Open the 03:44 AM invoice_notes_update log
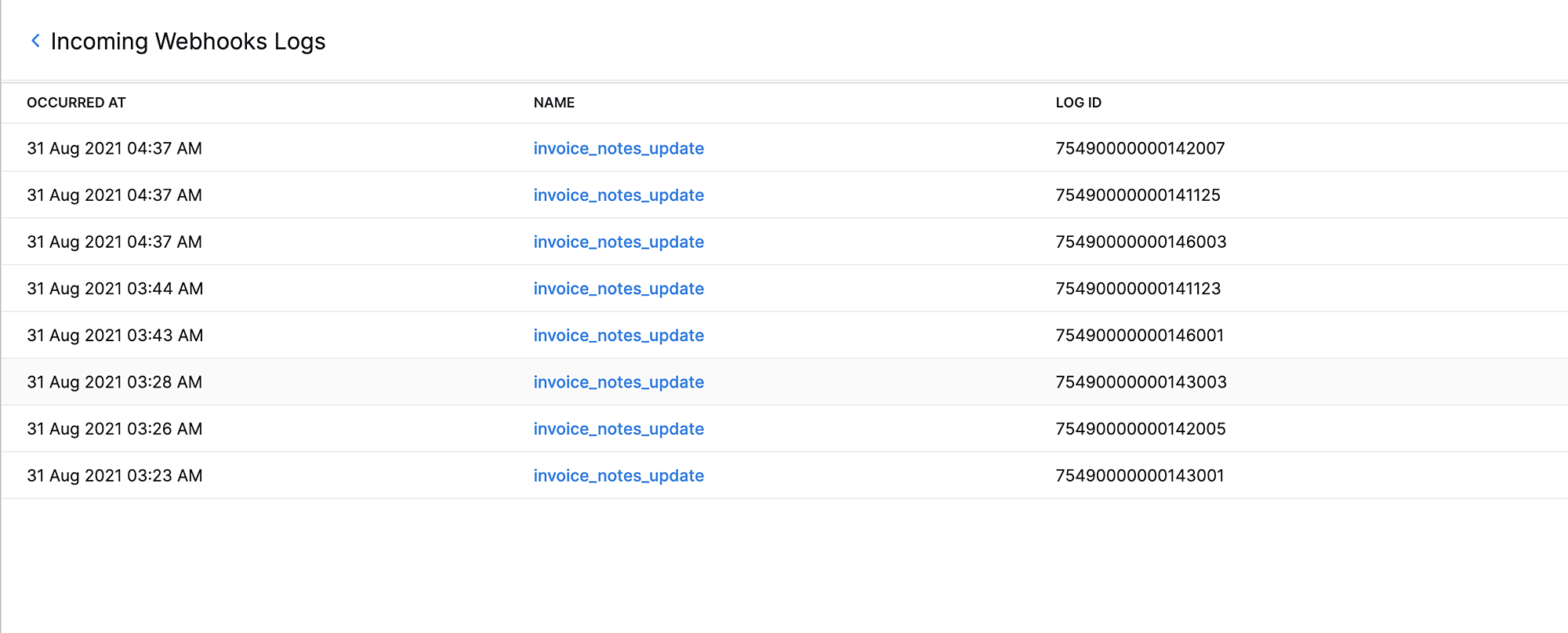Screen dimensions: 1568x633 (619, 289)
